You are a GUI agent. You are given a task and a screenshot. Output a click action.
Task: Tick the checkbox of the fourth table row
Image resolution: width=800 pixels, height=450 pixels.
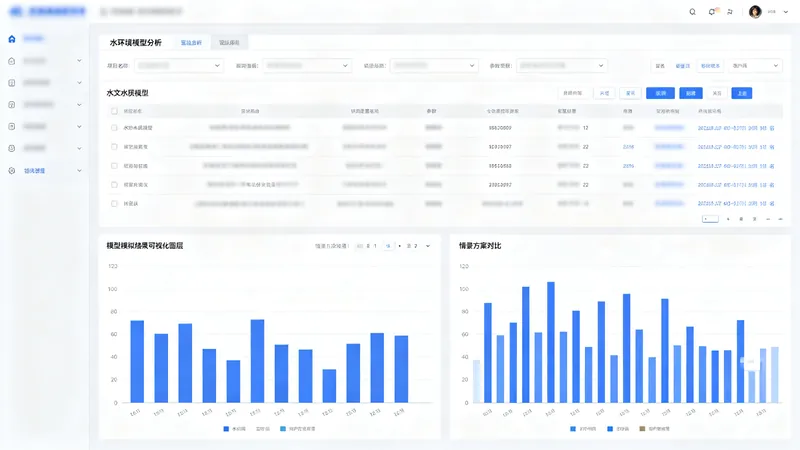click(x=114, y=185)
